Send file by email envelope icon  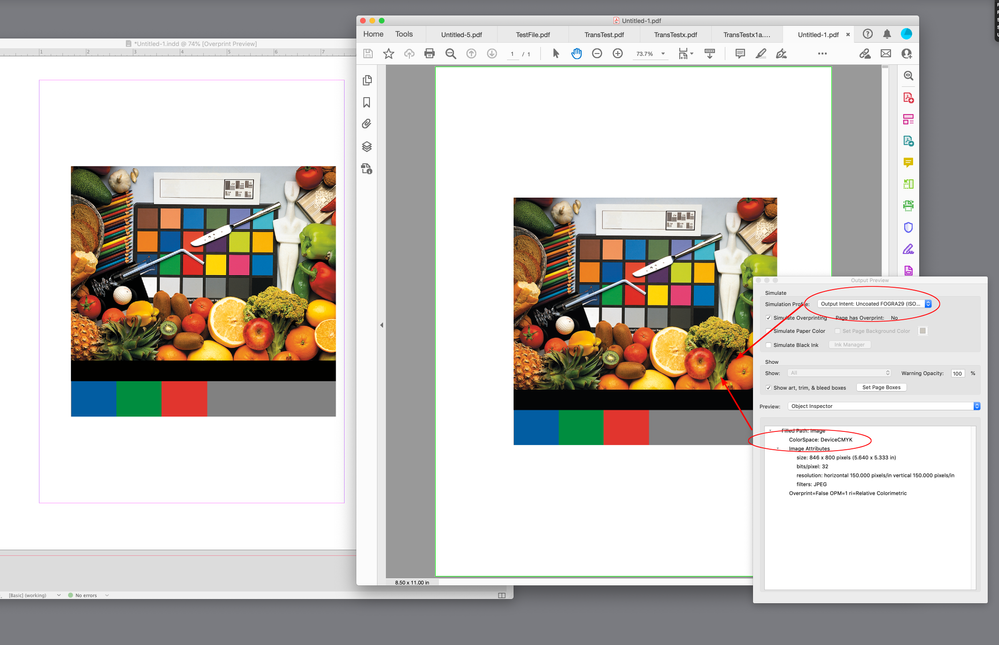click(886, 54)
